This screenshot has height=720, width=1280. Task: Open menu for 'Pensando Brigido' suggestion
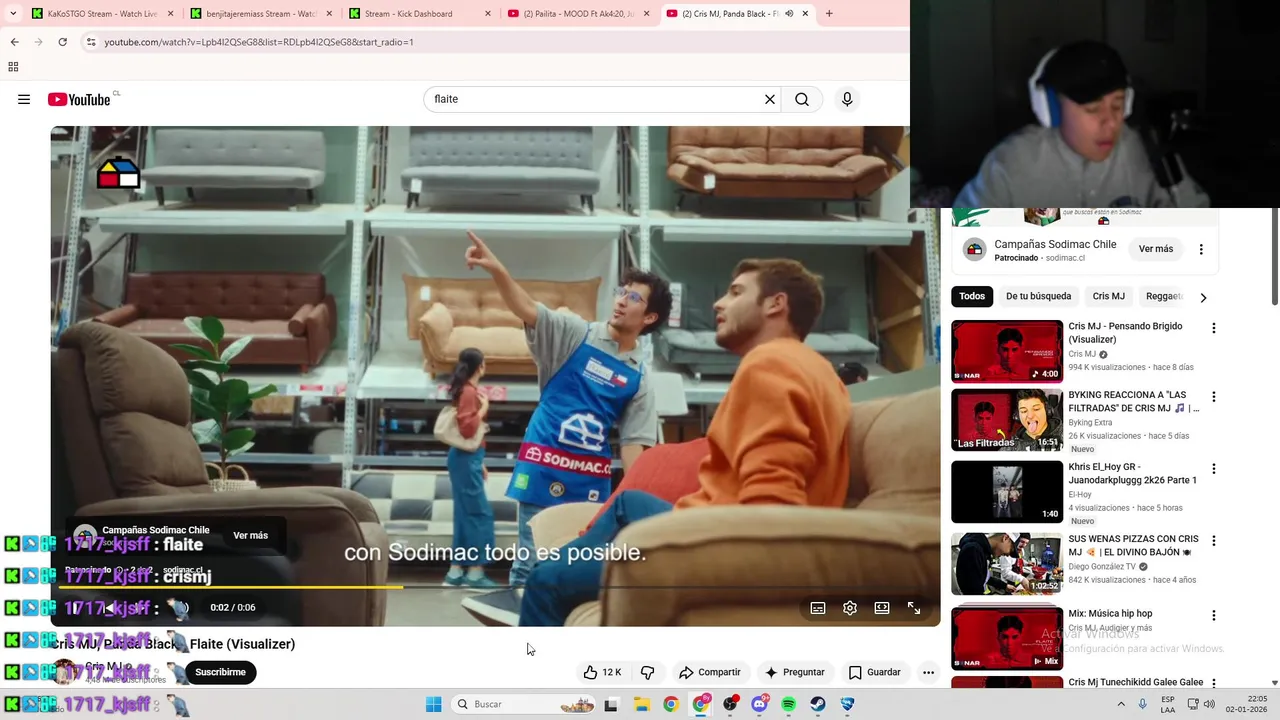pyautogui.click(x=1214, y=328)
